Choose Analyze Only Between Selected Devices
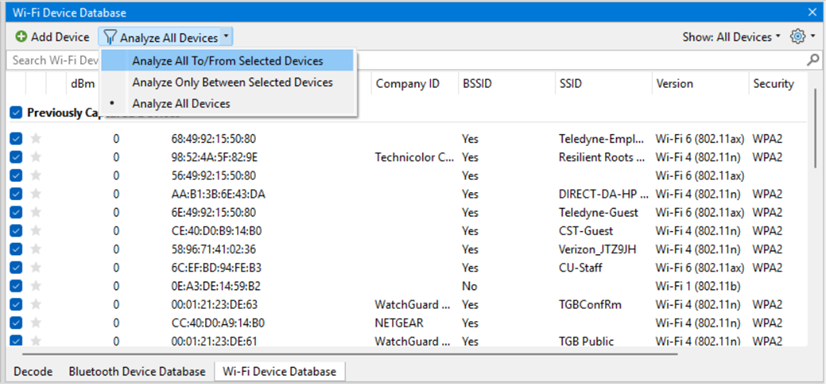Image resolution: width=826 pixels, height=384 pixels. [x=228, y=83]
